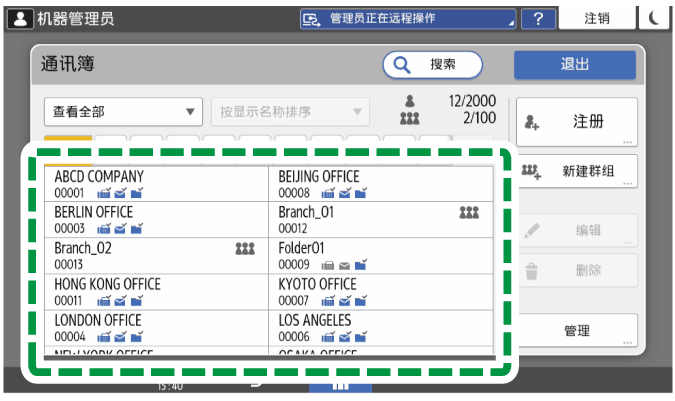Select the BEIJING OFFICE address entry

pos(381,185)
